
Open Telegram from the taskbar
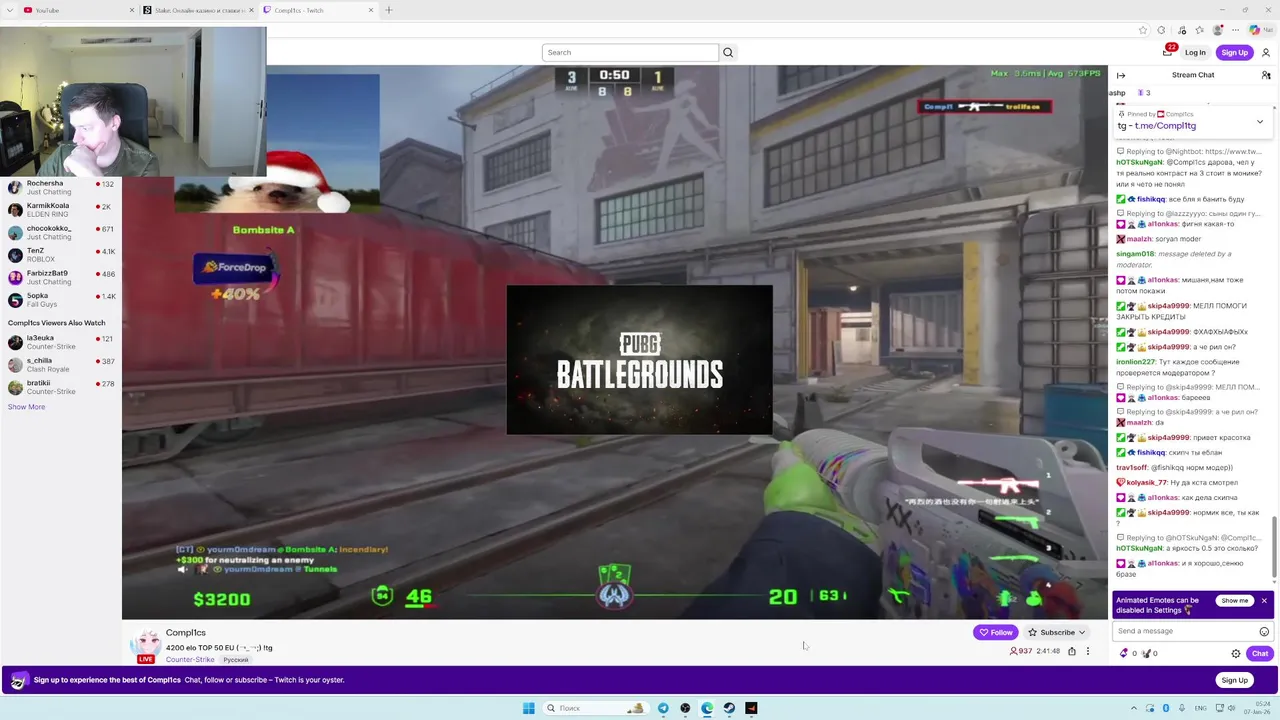663,708
